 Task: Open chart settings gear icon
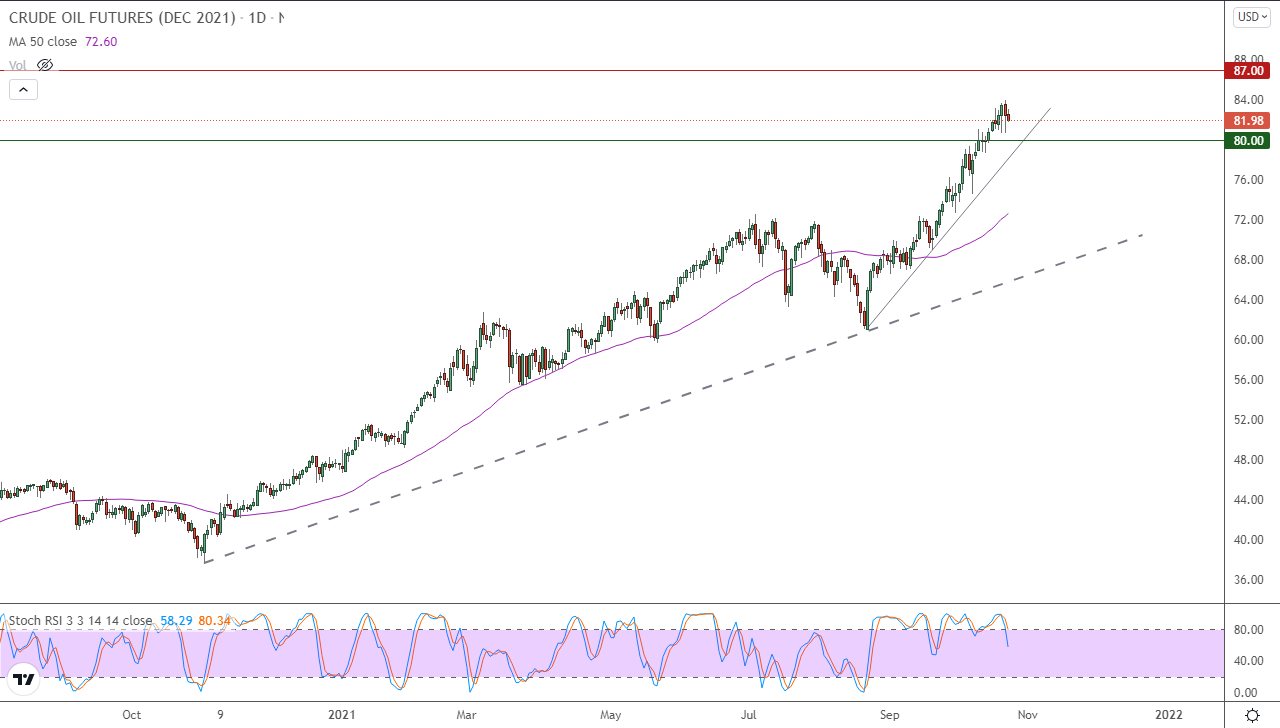pyautogui.click(x=1252, y=715)
